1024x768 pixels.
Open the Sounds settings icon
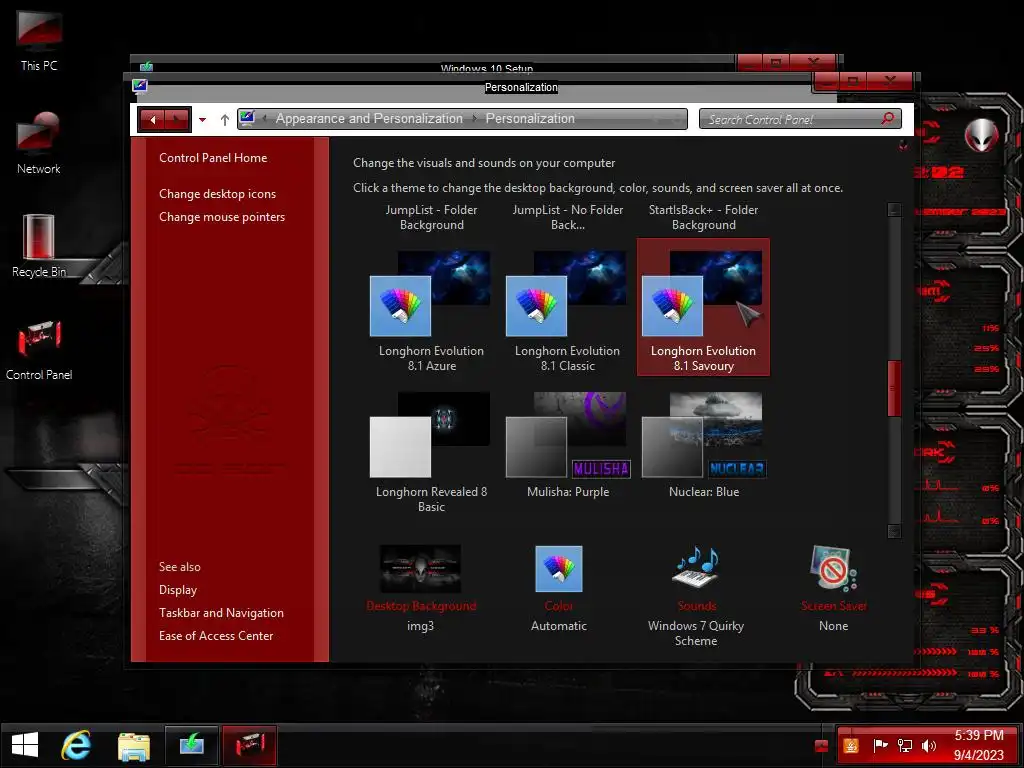click(696, 567)
